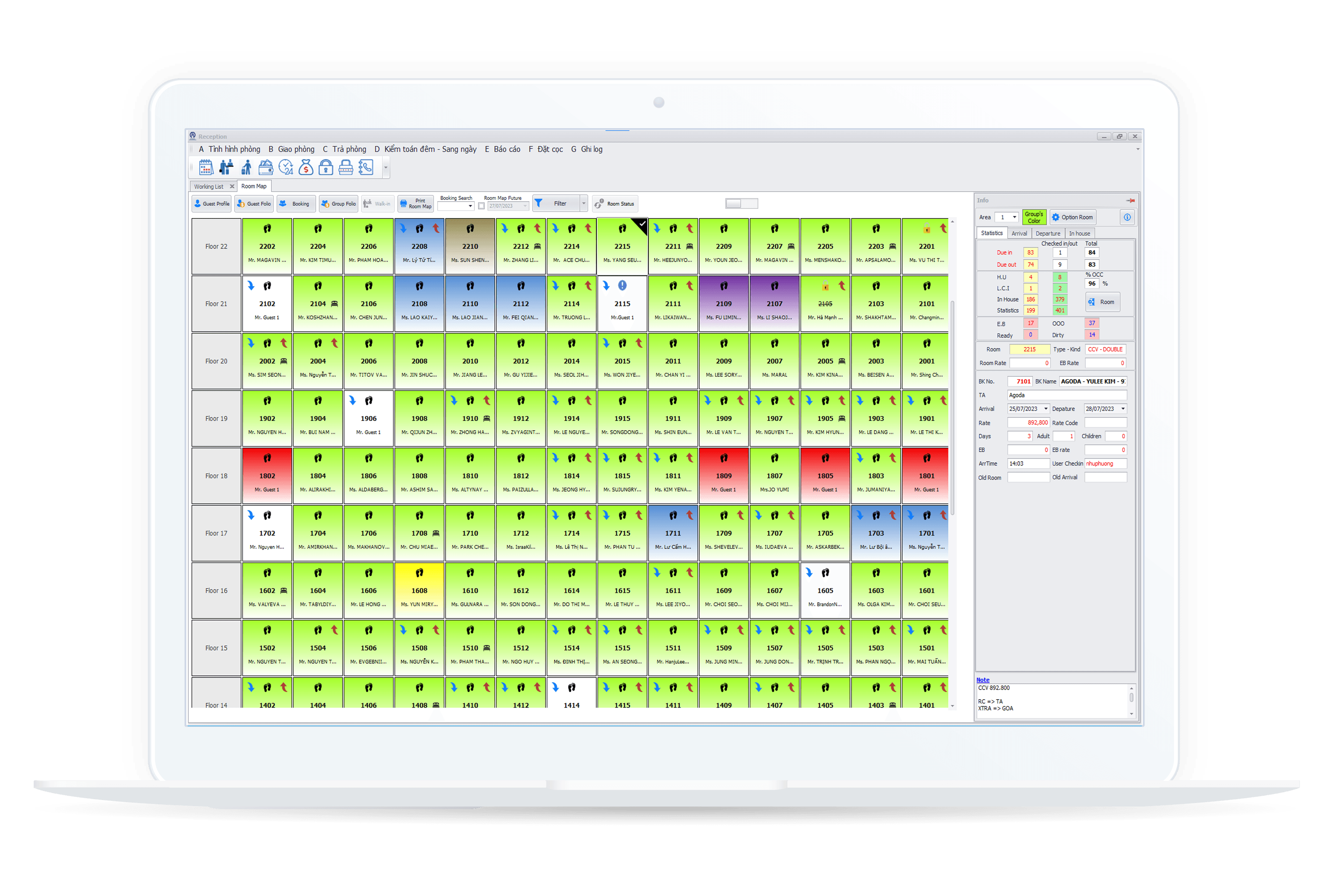
Task: Click the Room button in Statistics
Action: [1102, 302]
